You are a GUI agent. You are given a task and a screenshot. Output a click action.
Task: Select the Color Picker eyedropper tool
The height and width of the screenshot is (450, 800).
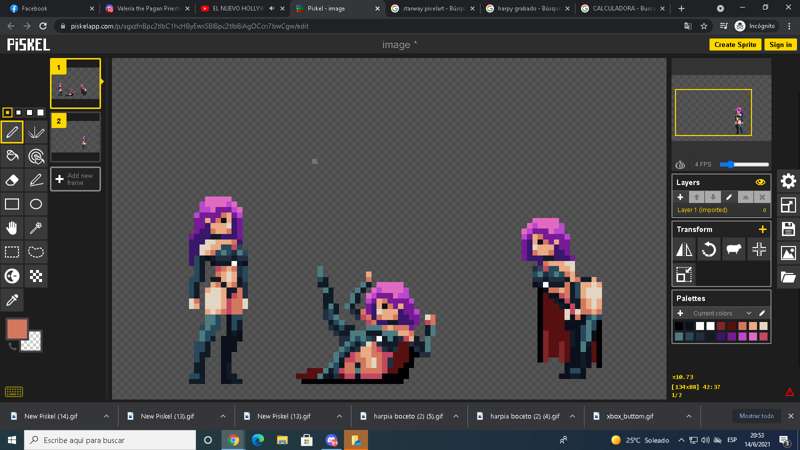coord(12,300)
